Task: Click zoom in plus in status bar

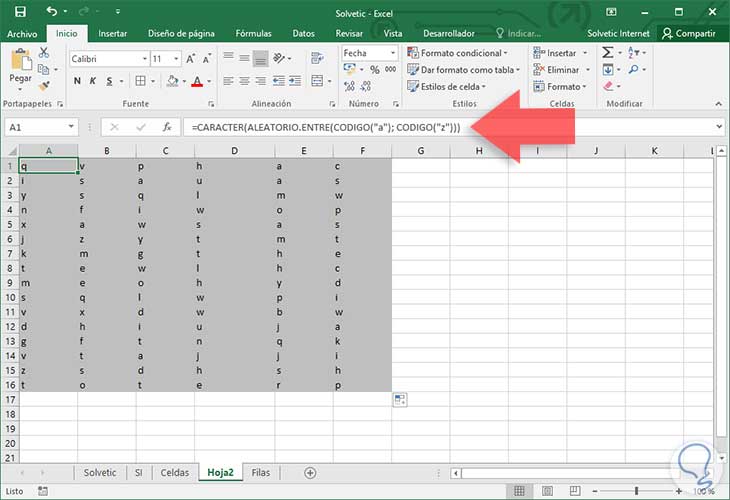Action: pos(679,491)
